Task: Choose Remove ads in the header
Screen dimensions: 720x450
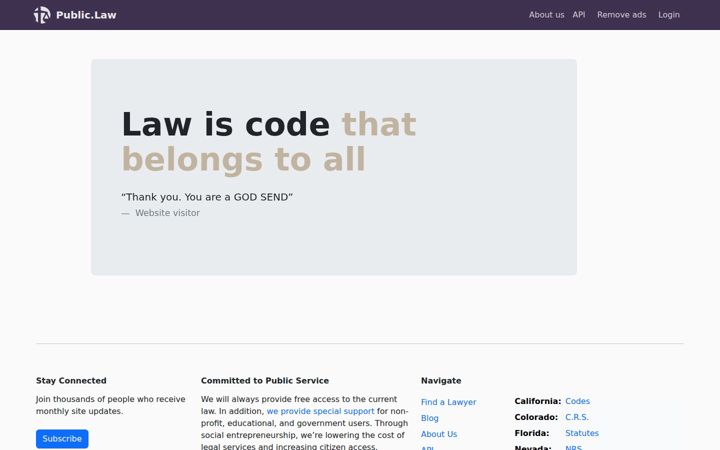Action: click(x=621, y=15)
